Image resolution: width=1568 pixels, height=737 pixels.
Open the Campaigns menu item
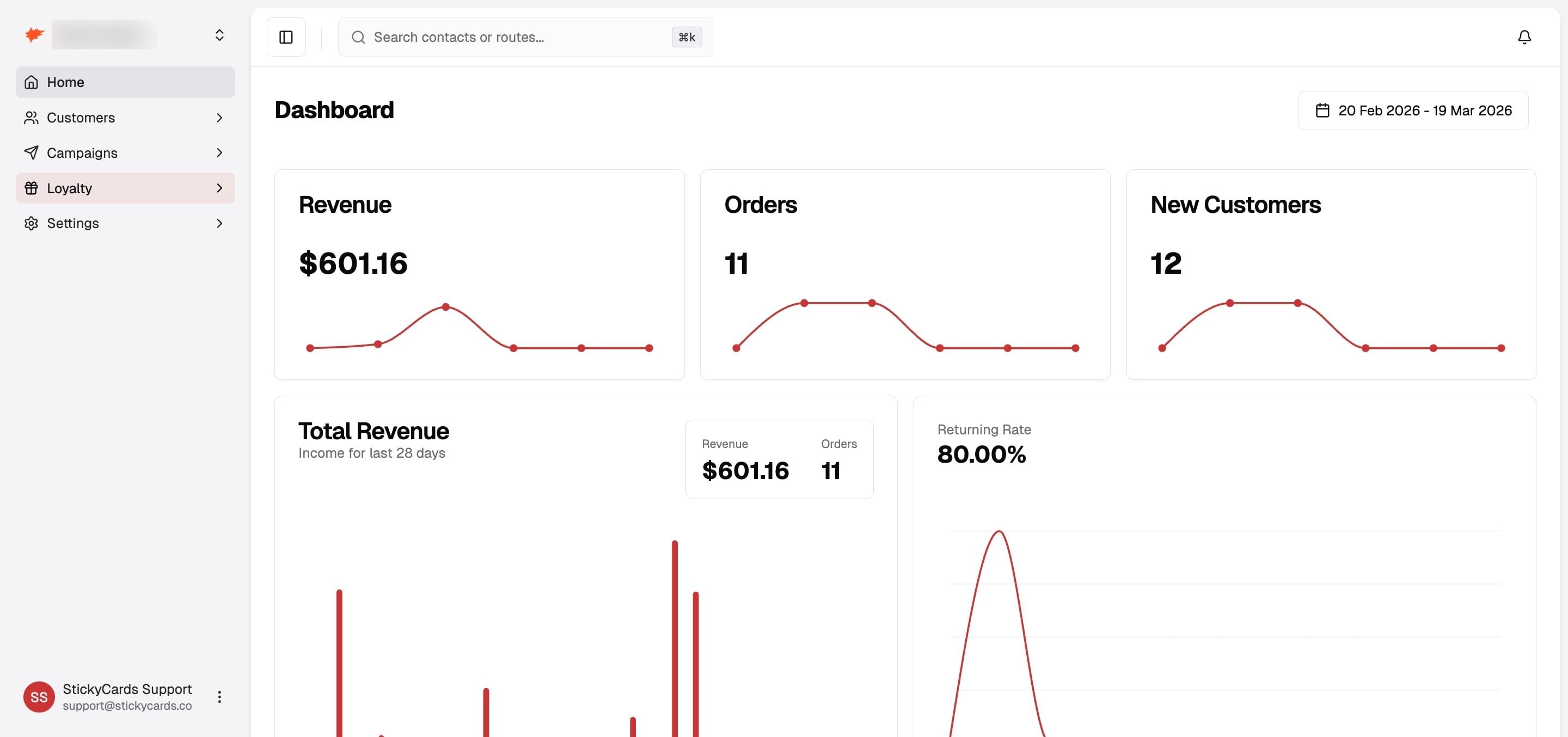point(125,153)
